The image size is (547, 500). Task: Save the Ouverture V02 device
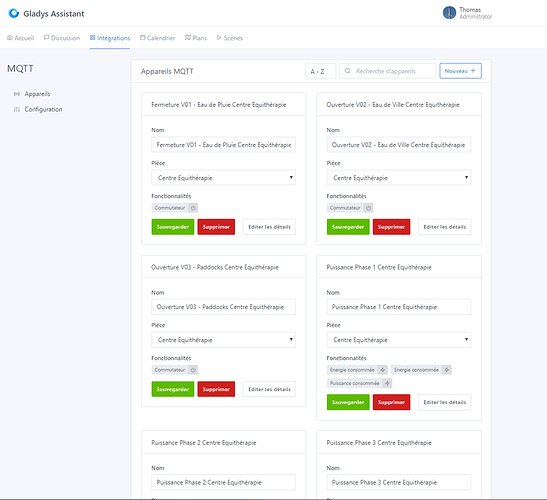click(x=348, y=227)
